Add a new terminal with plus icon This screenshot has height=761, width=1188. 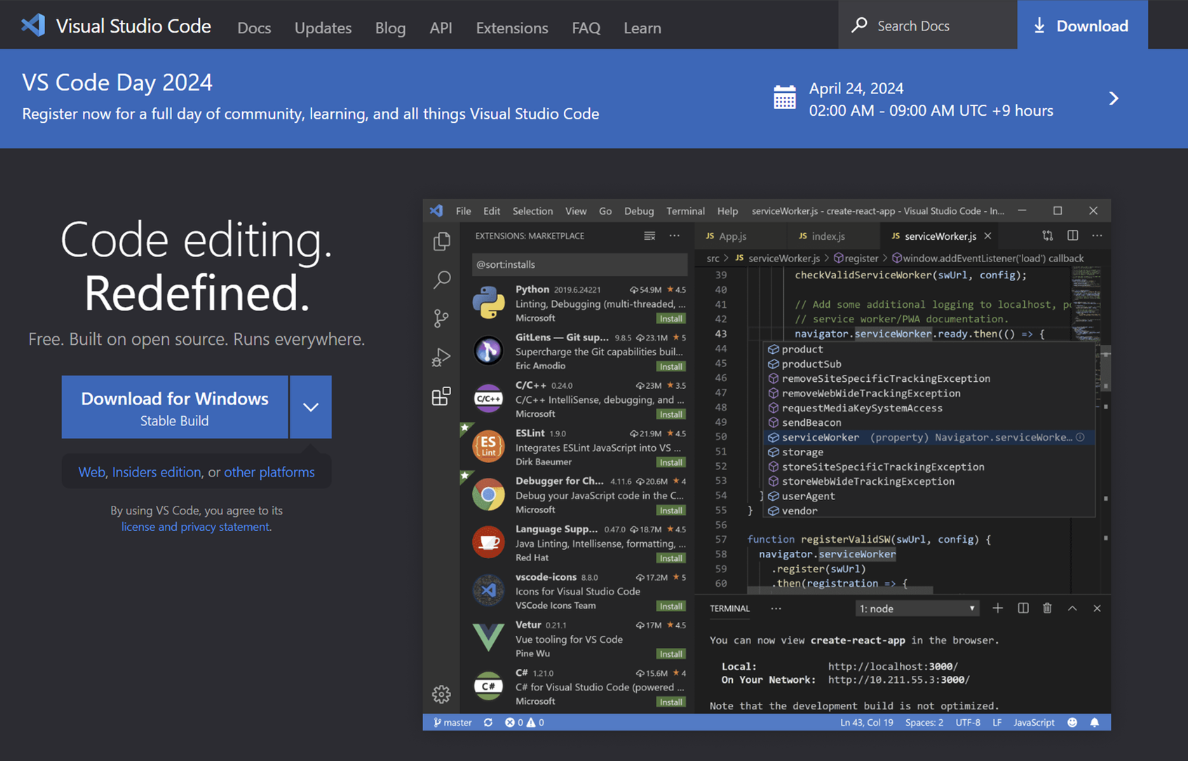998,608
